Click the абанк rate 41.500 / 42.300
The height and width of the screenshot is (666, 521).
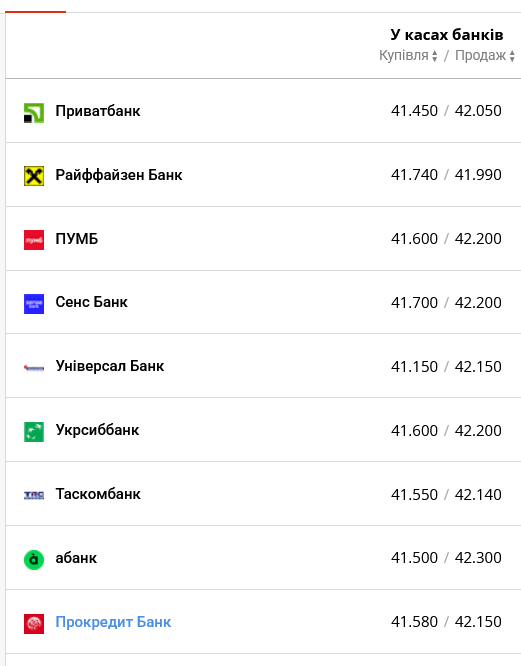point(446,557)
